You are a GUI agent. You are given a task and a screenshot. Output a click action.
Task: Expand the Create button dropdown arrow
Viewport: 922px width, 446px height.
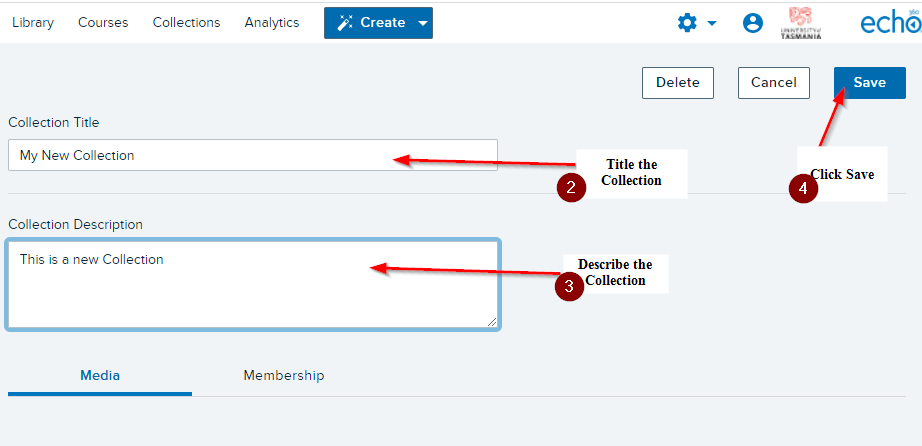(x=423, y=24)
